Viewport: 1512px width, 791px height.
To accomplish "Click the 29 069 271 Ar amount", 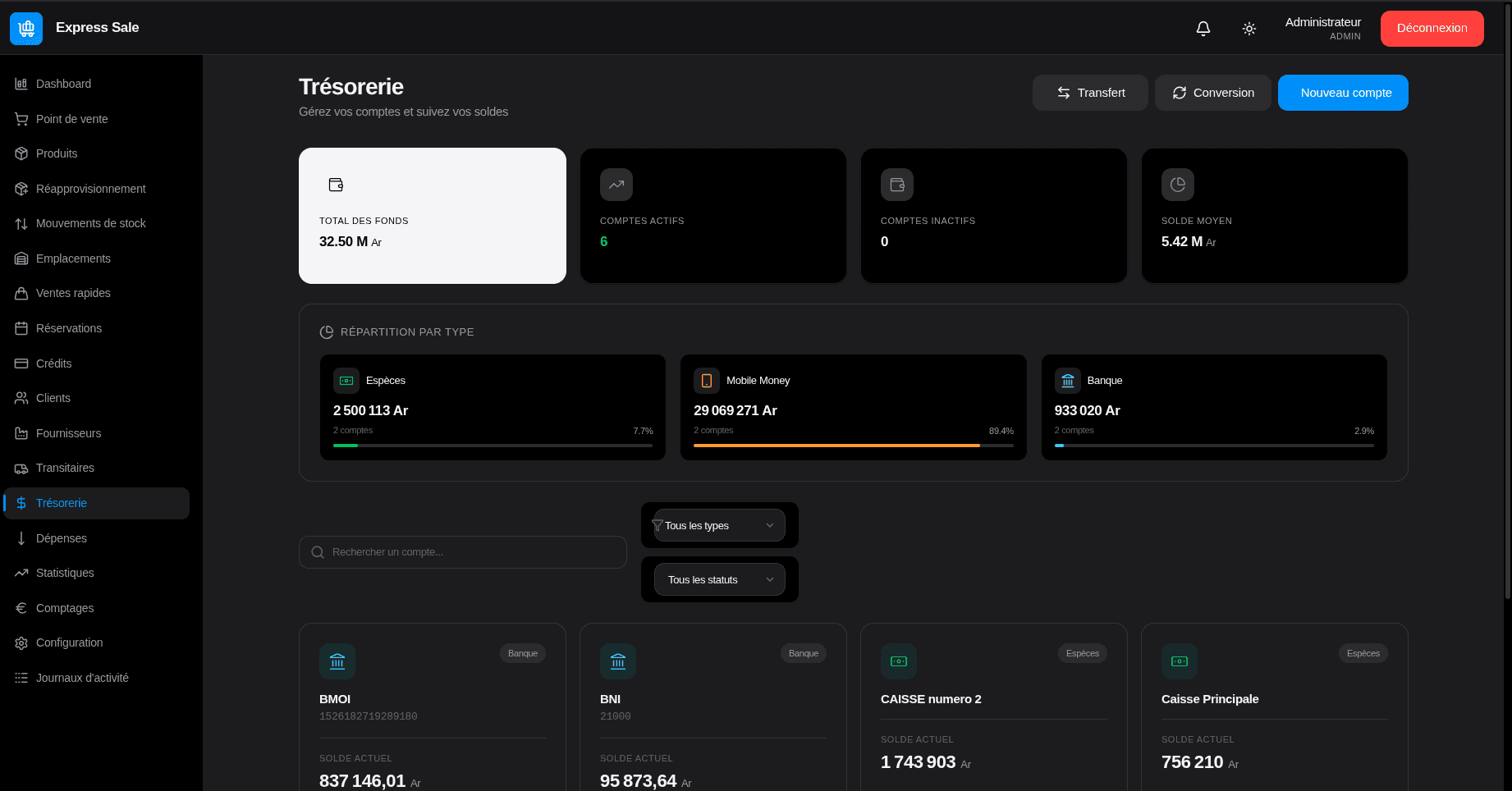I will 735,410.
